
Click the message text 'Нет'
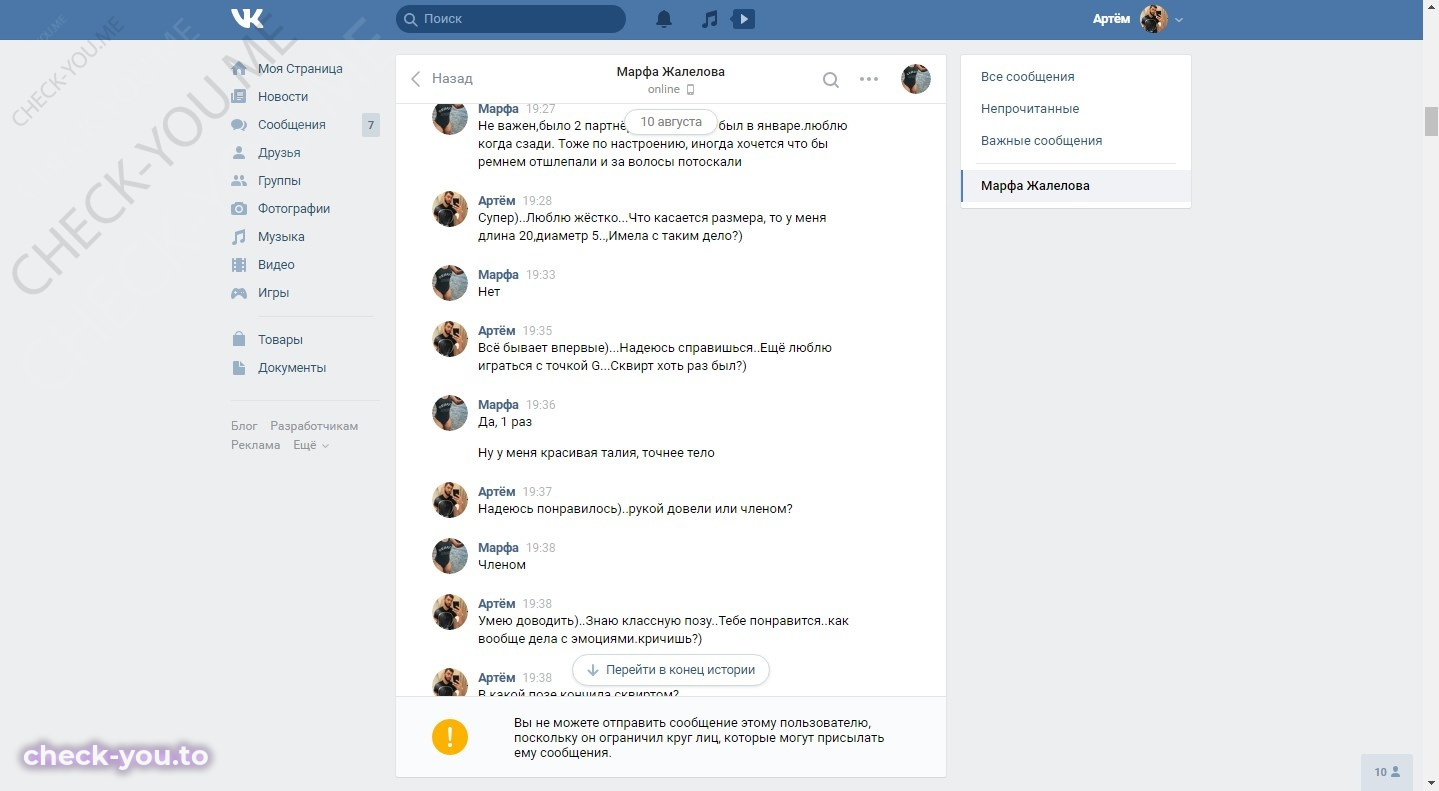coord(489,292)
